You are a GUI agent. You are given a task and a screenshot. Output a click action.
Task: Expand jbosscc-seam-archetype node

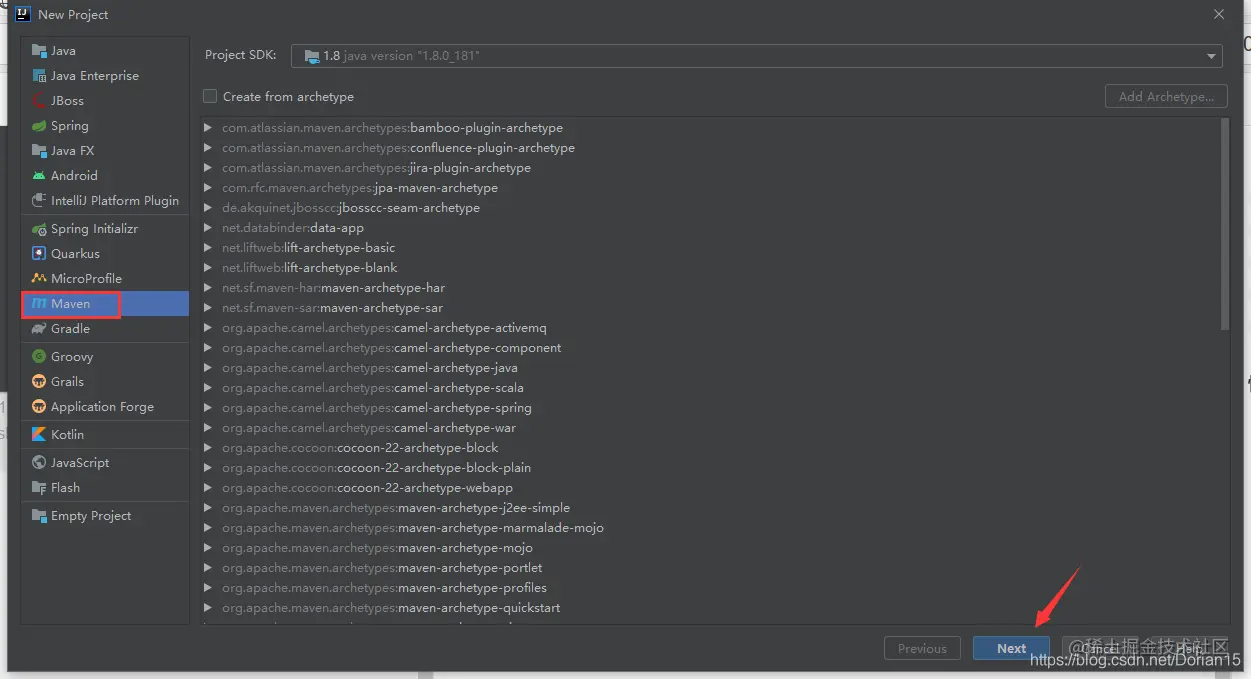pyautogui.click(x=208, y=208)
